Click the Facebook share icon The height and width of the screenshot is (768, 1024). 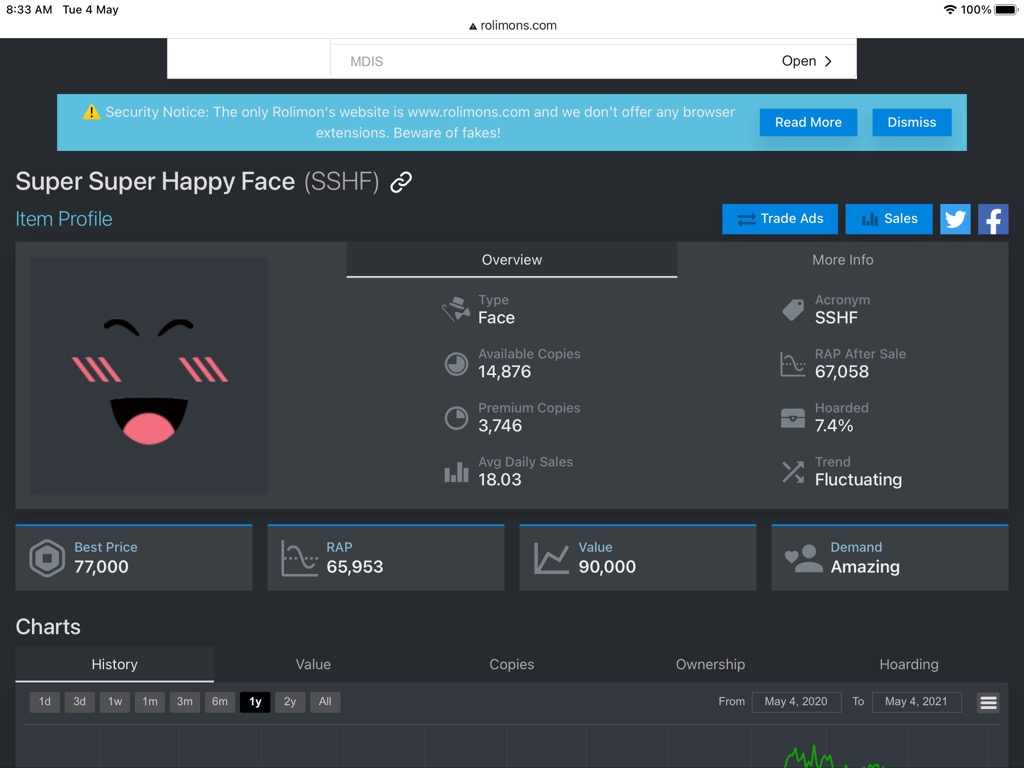point(993,219)
